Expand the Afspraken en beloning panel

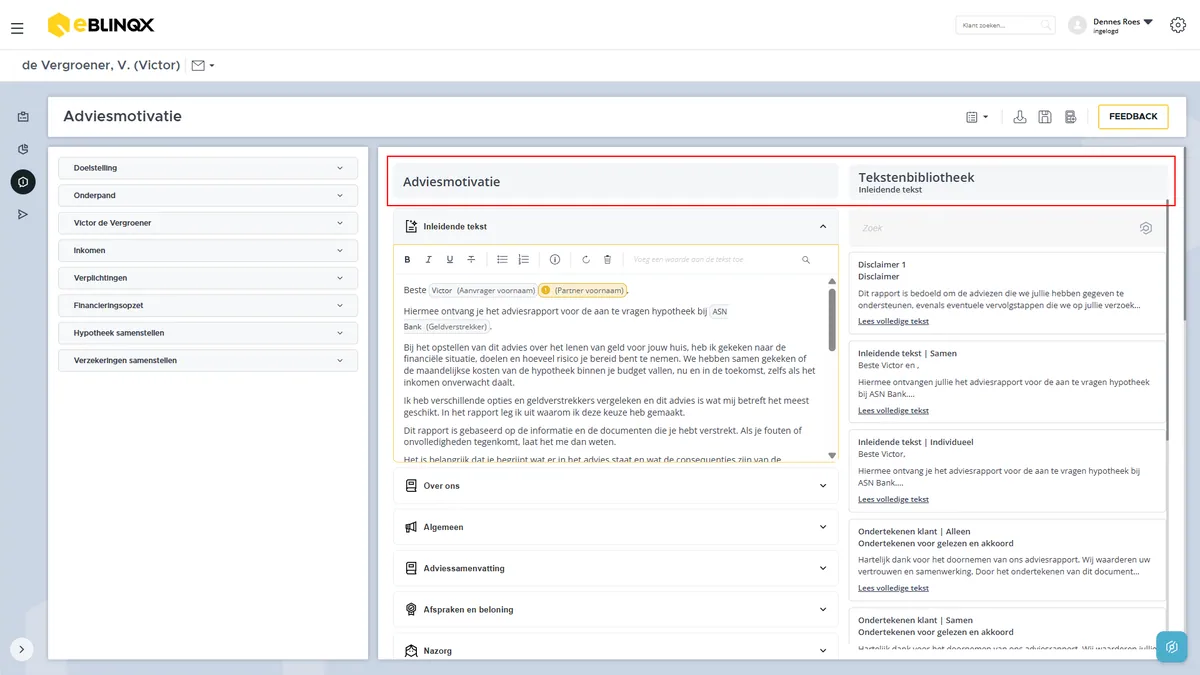click(x=616, y=609)
